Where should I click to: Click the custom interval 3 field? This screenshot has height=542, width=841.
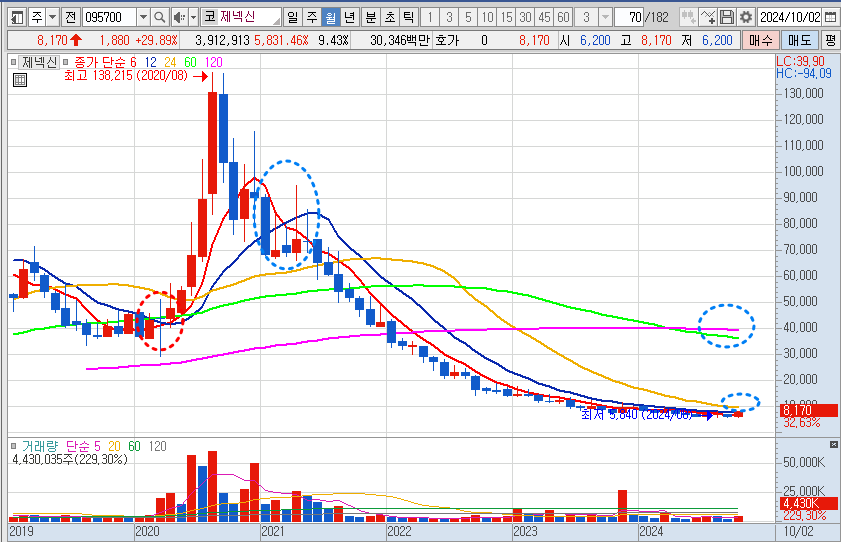coord(586,17)
